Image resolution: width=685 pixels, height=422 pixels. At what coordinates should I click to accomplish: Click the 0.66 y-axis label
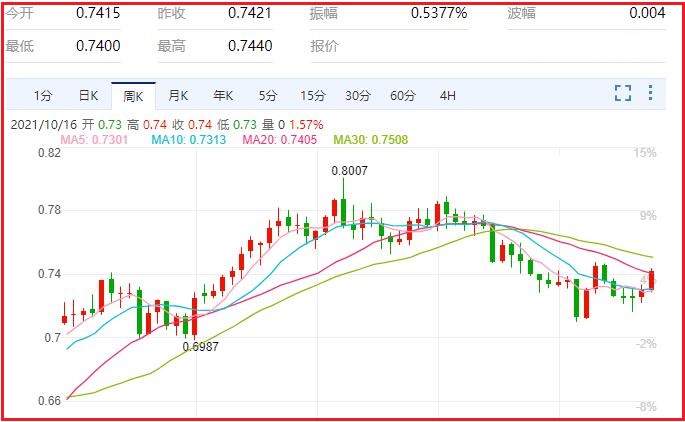point(49,401)
